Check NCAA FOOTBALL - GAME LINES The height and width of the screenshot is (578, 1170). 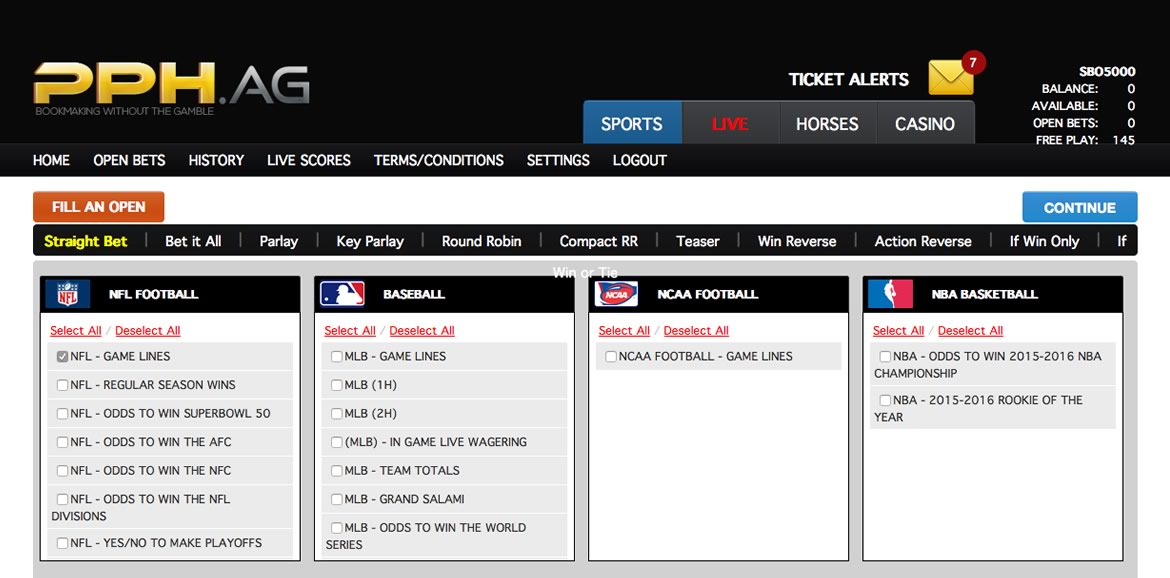click(x=611, y=356)
